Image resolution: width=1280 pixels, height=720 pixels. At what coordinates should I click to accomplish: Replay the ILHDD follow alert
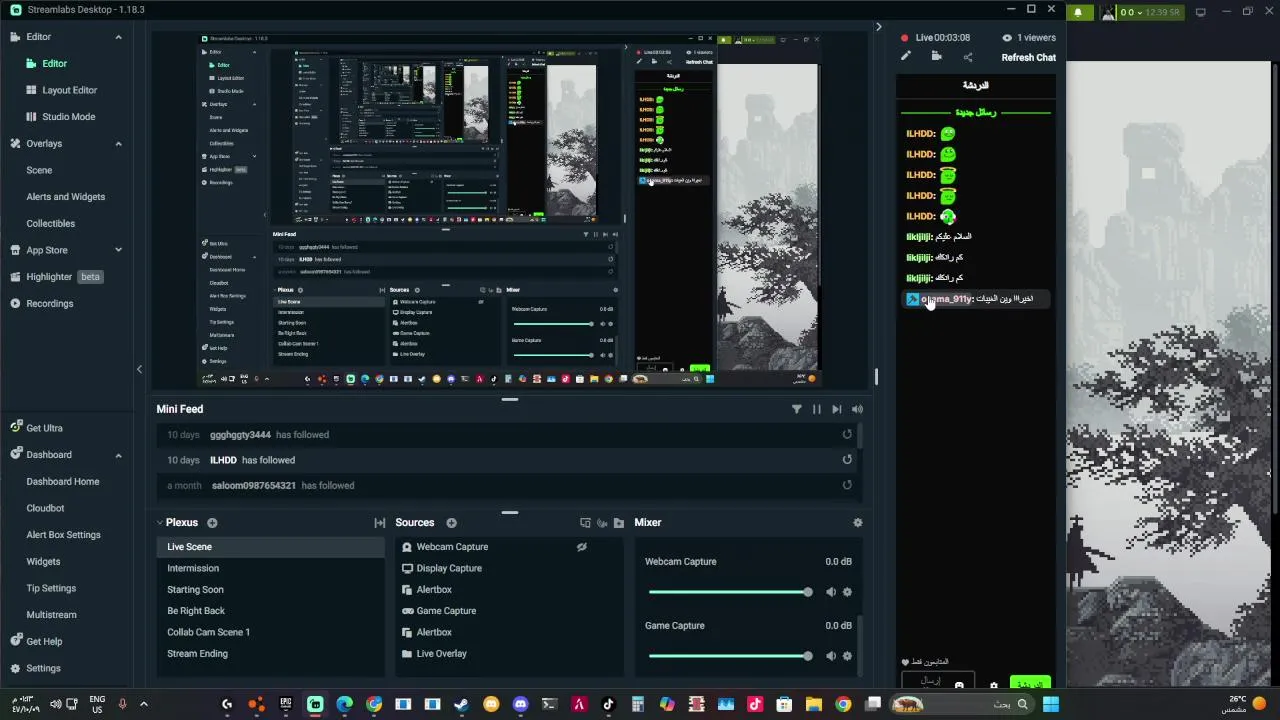pyautogui.click(x=847, y=460)
